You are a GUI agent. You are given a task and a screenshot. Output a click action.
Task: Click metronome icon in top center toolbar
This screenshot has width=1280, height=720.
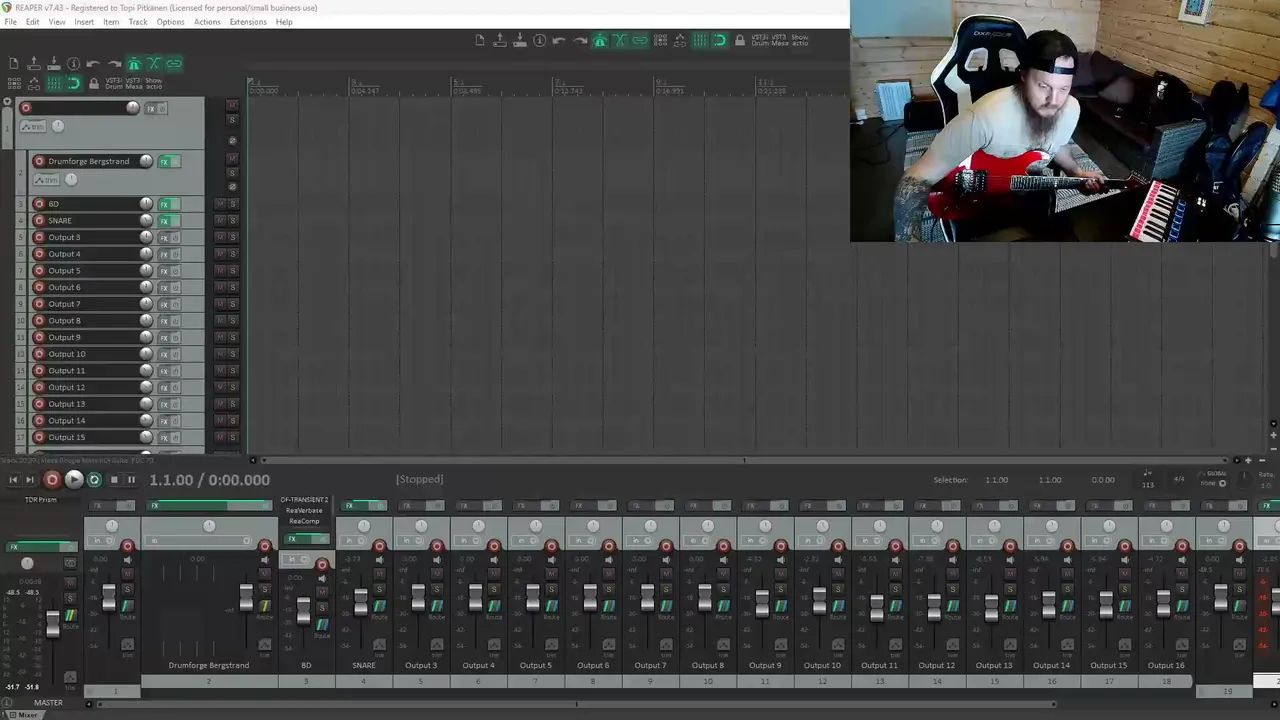pyautogui.click(x=600, y=40)
